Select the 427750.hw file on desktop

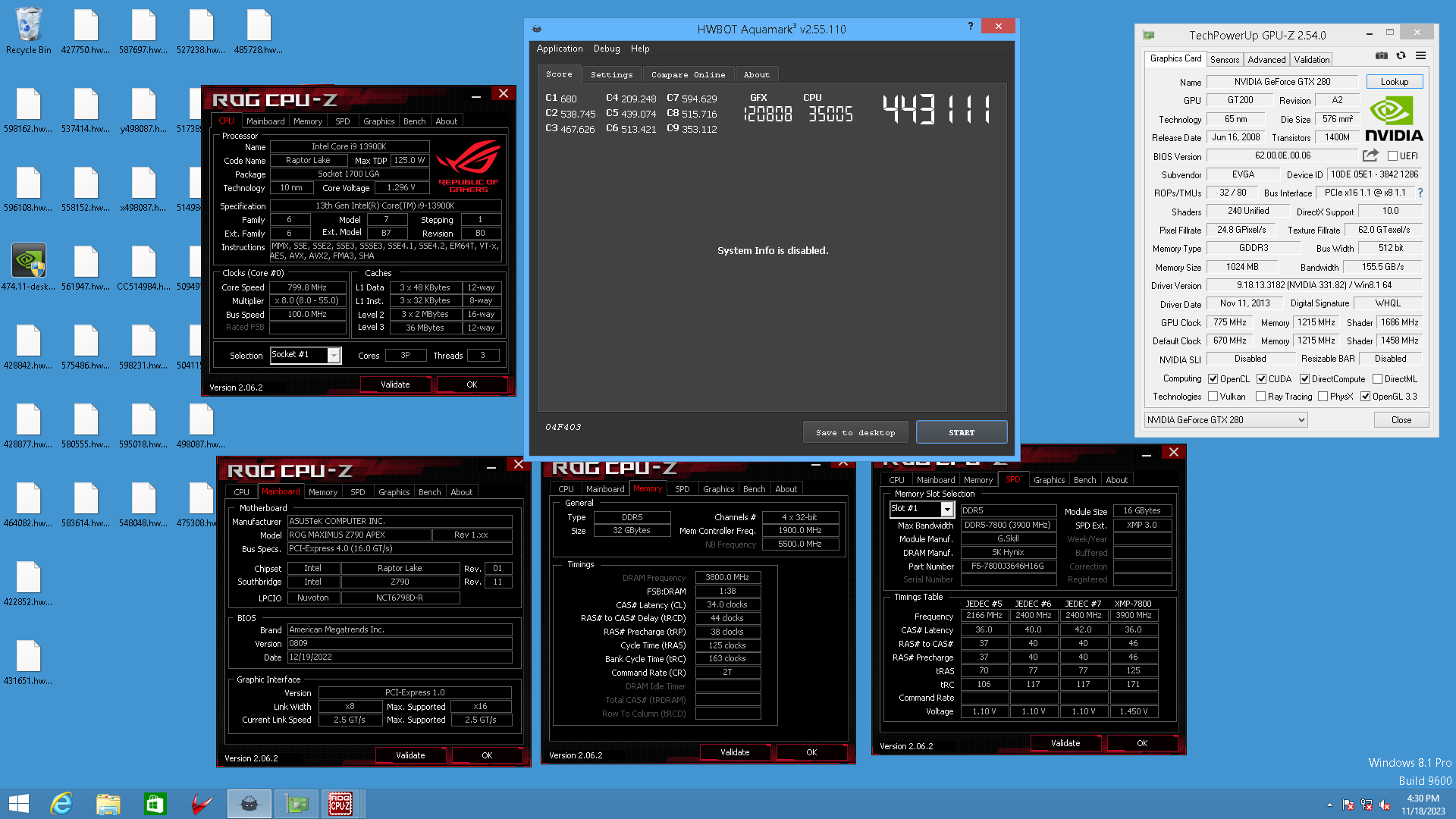(x=86, y=31)
